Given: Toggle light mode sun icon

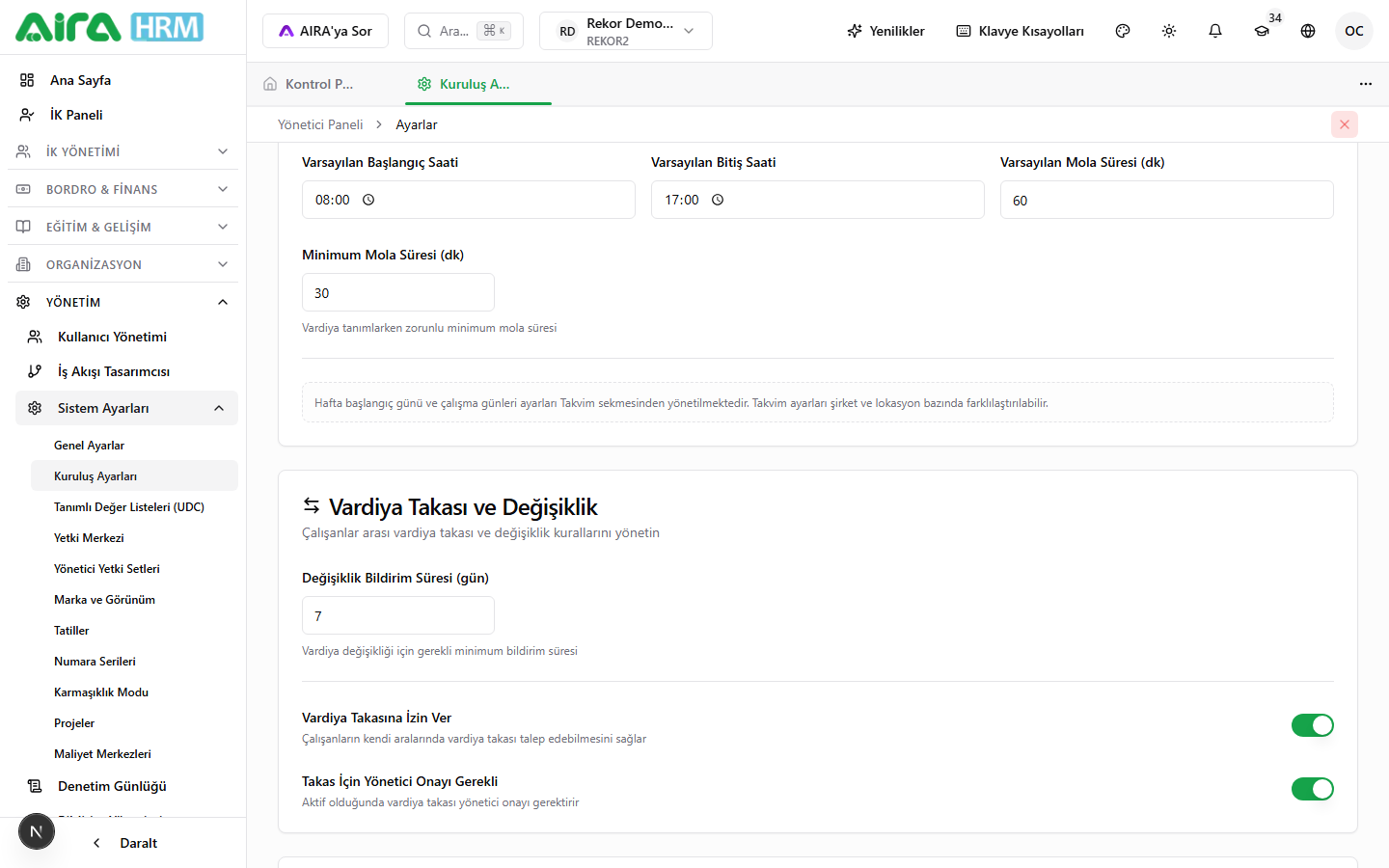Looking at the screenshot, I should (1169, 31).
